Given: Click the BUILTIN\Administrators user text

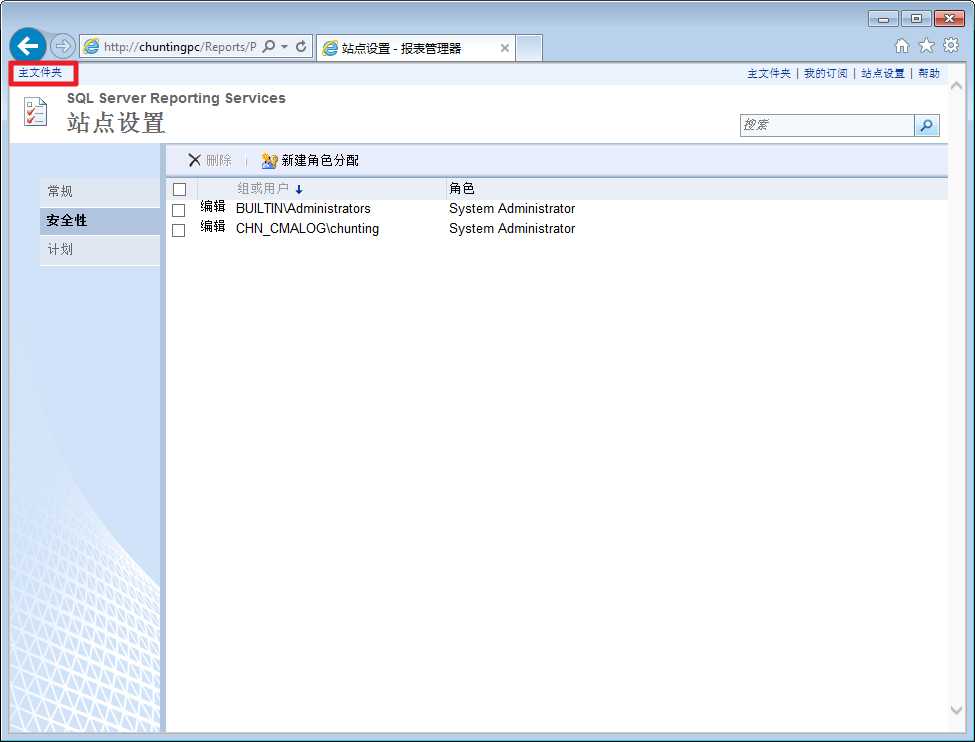Looking at the screenshot, I should click(x=303, y=208).
